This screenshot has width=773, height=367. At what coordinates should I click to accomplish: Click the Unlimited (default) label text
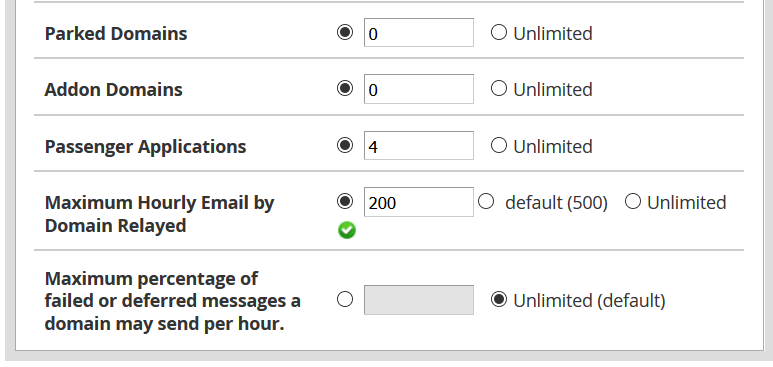[589, 300]
